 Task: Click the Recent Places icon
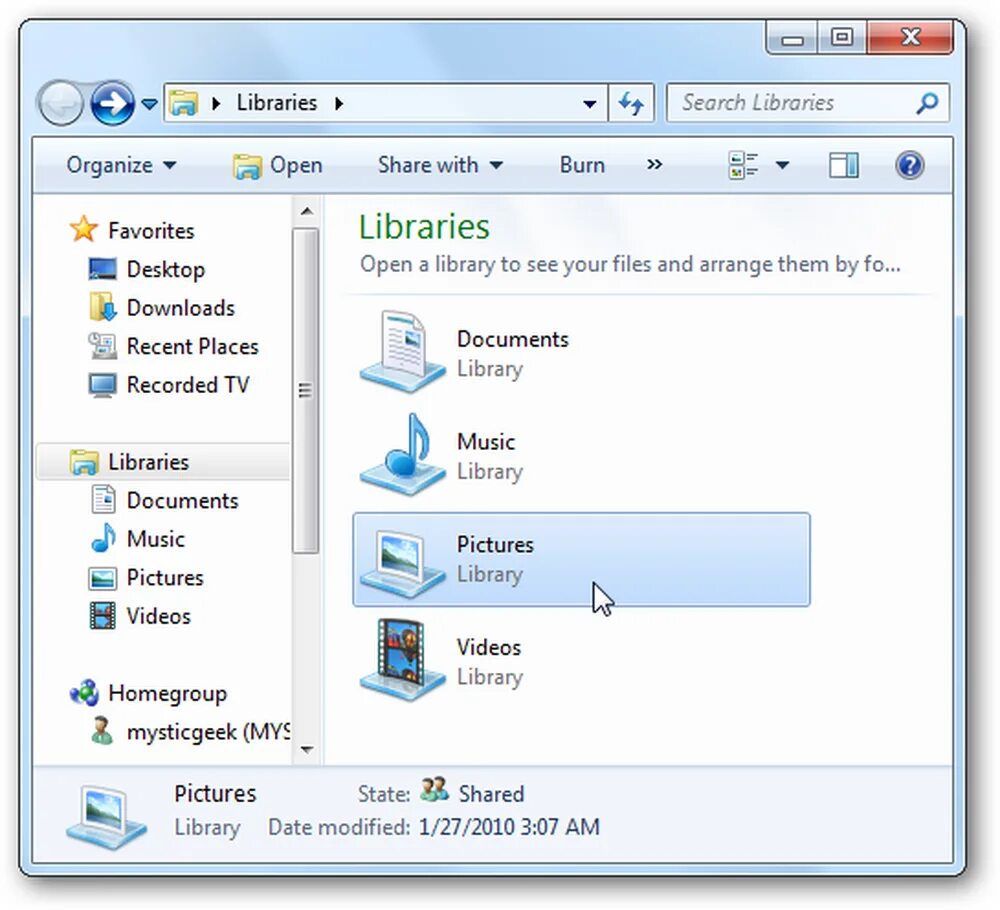click(x=102, y=346)
